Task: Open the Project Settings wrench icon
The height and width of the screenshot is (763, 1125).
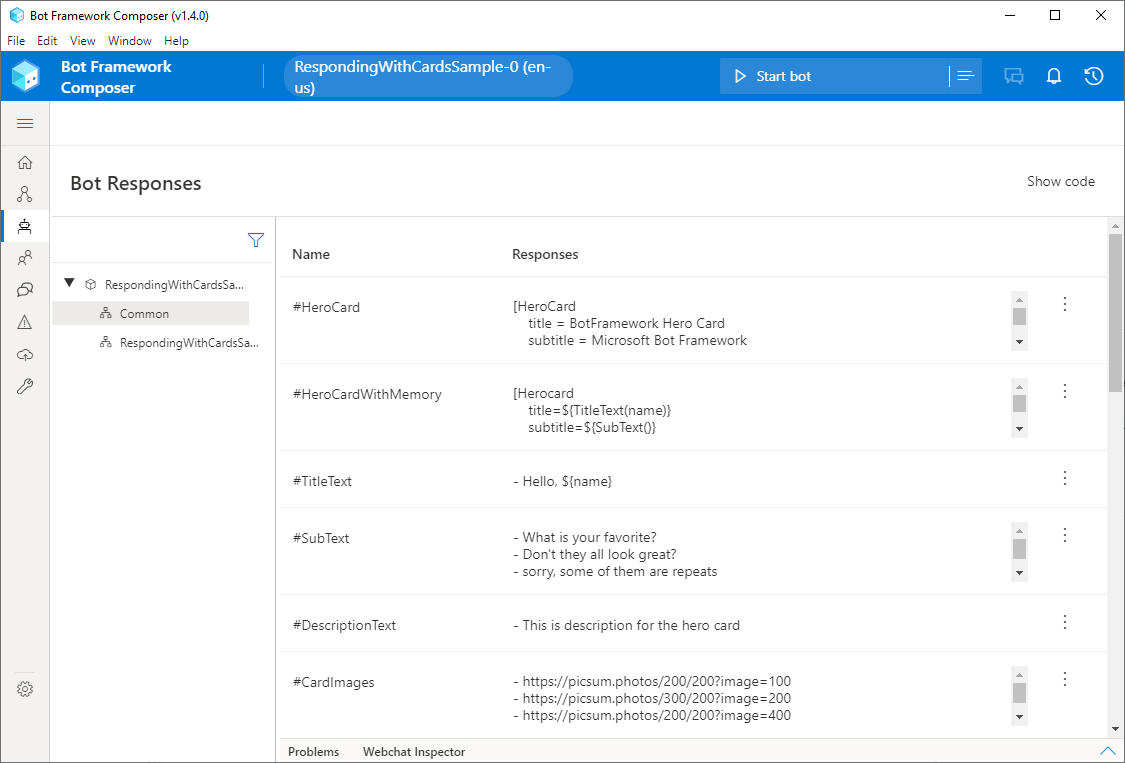Action: coord(25,386)
